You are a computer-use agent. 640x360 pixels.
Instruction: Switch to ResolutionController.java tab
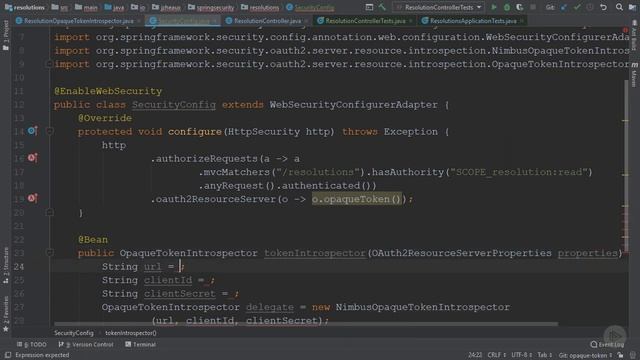267,21
